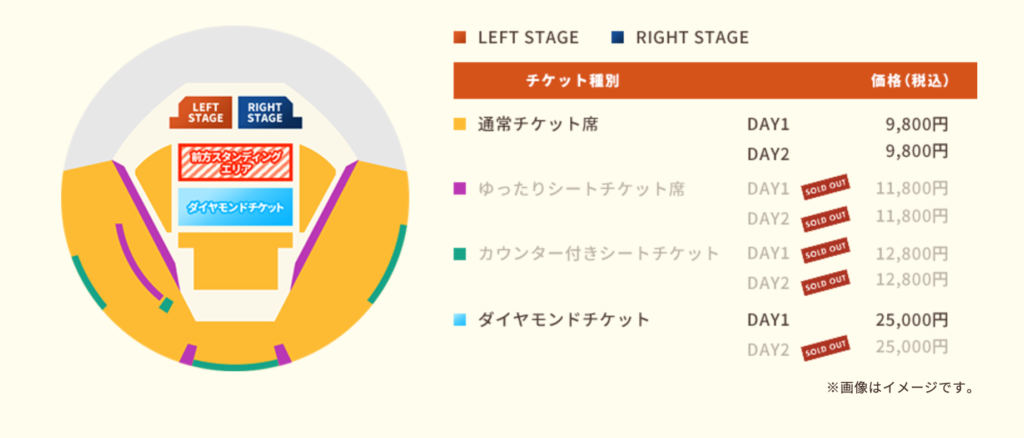Click the ※画像はイメージです note text
Screen dimensions: 1024x438
point(900,387)
